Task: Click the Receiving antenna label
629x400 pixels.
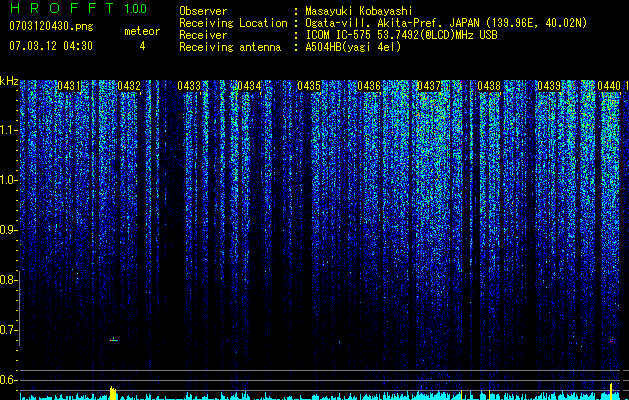Action: click(230, 47)
